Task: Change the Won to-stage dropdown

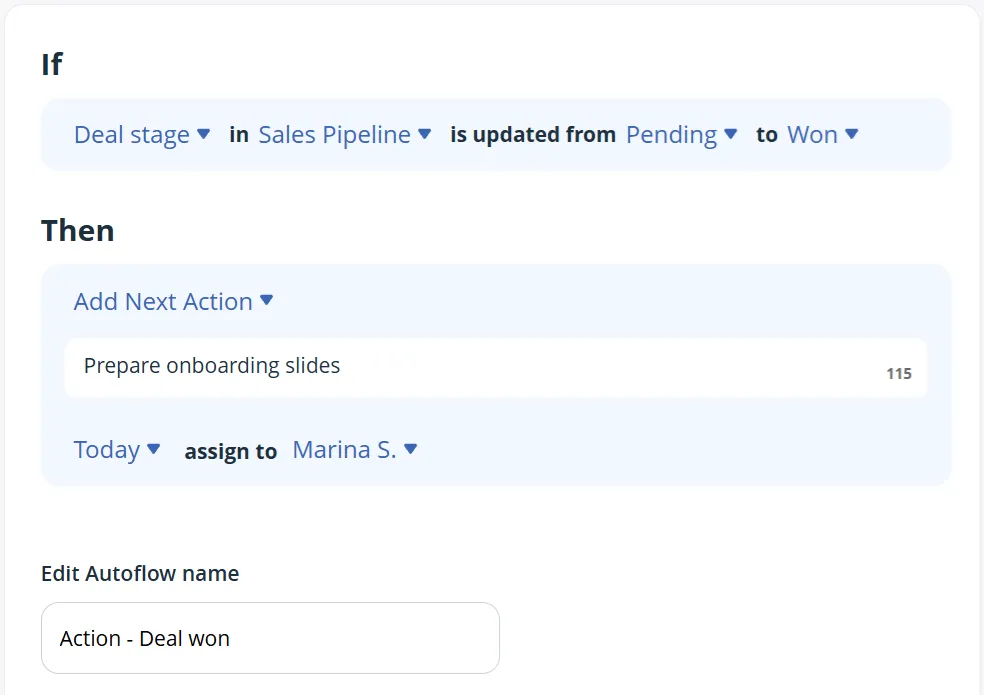Action: (822, 134)
